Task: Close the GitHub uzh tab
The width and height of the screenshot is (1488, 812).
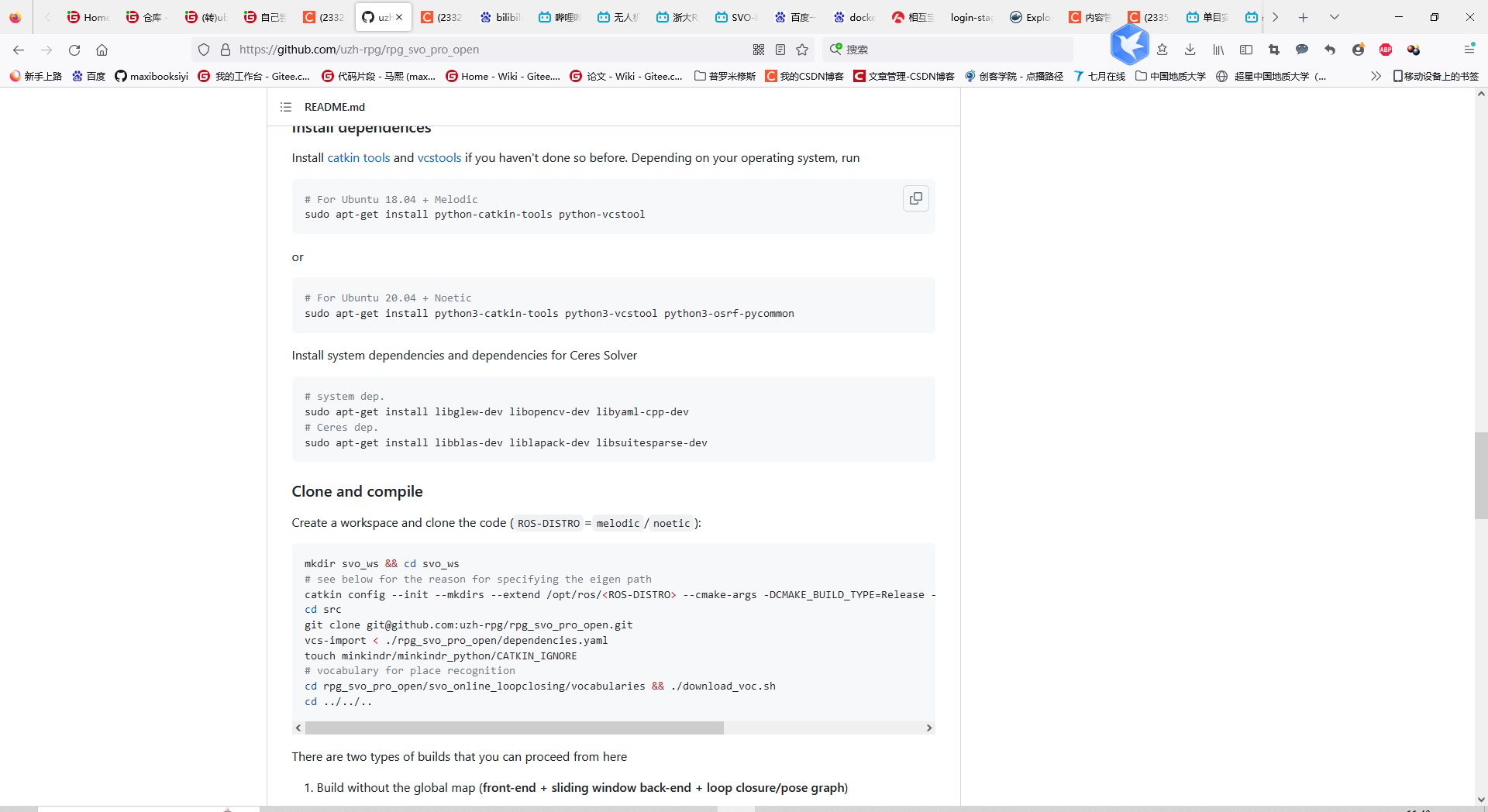Action: tap(399, 17)
